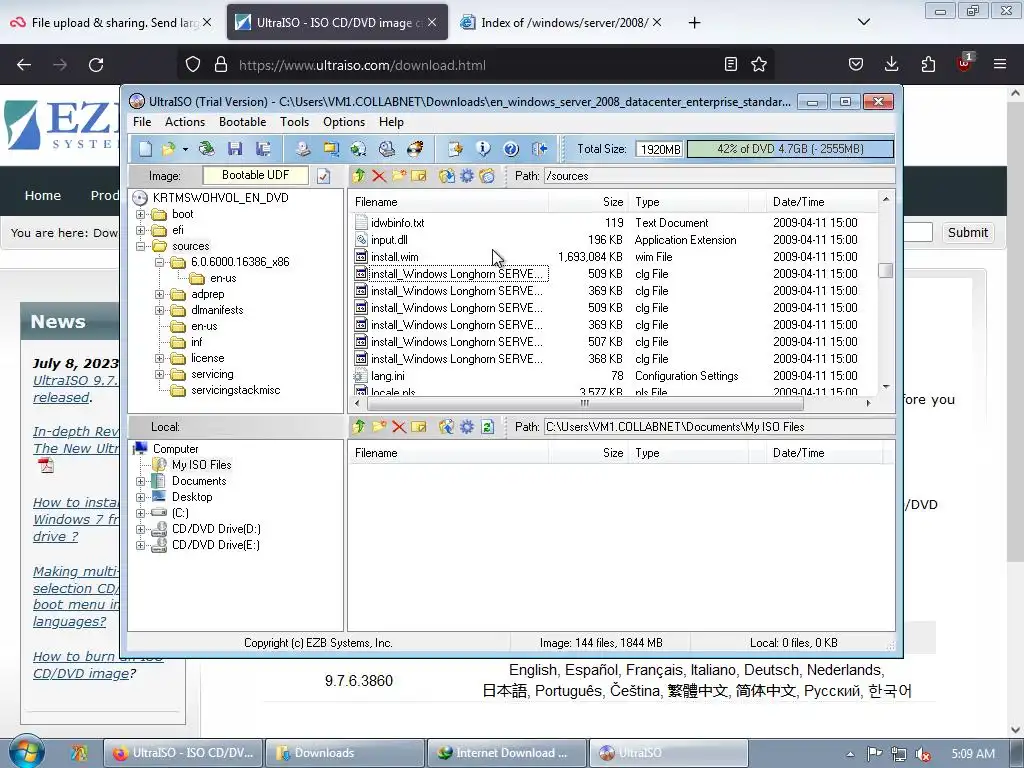Viewport: 1024px width, 768px height.
Task: Click the New image toolbar icon
Action: 145,149
